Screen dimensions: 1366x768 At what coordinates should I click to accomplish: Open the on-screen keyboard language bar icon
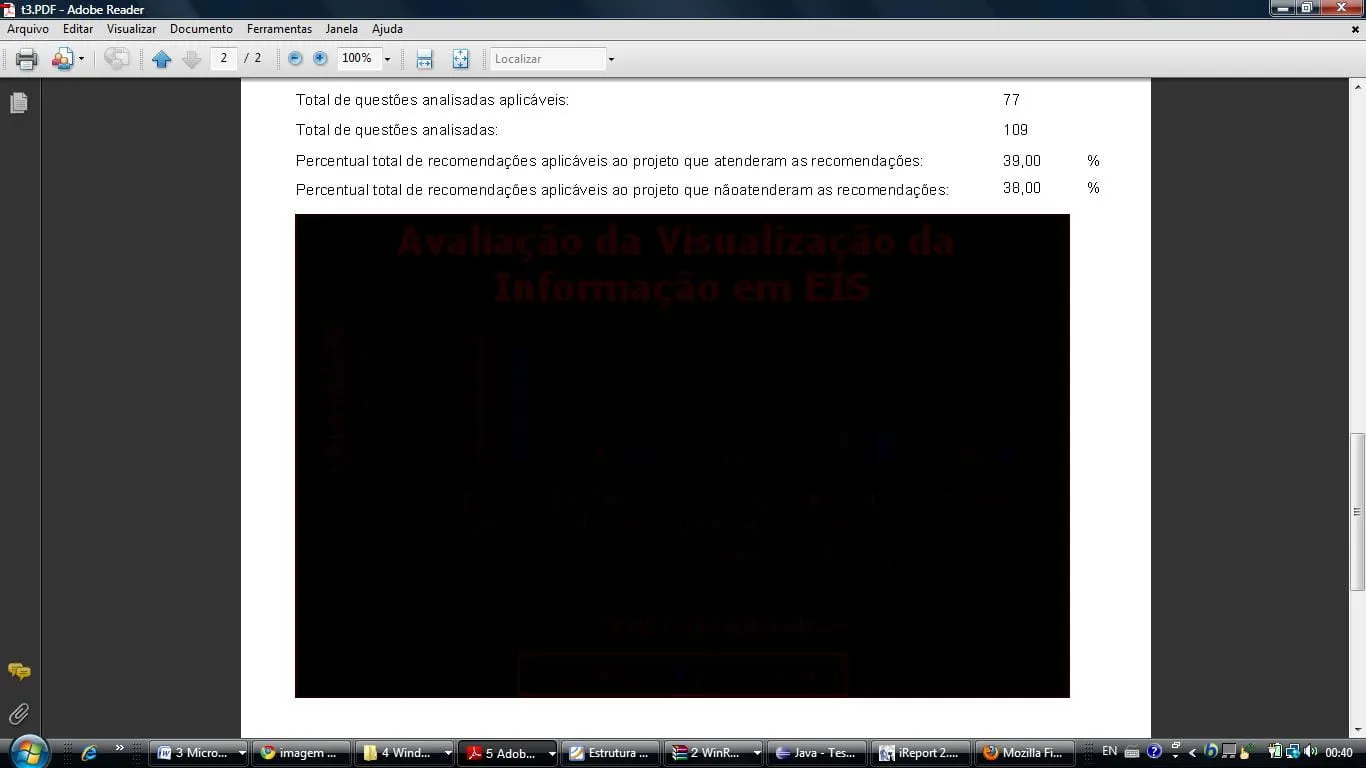click(x=1132, y=752)
